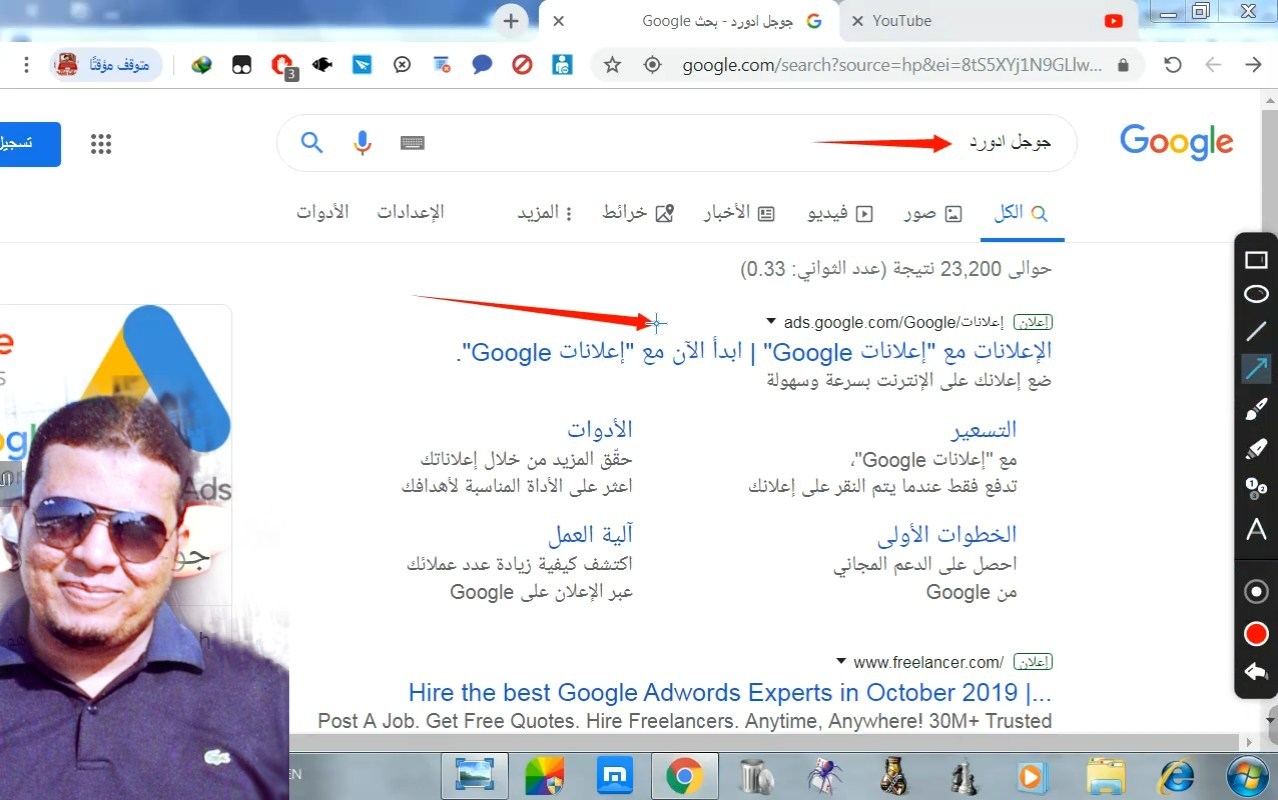
Task: Select the rectangle drawing tool
Action: click(x=1256, y=260)
